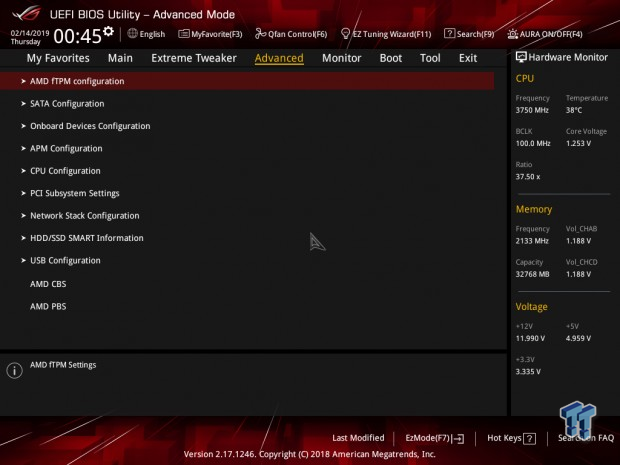Click the Search(F9) question mark icon
The image size is (620, 465).
click(449, 33)
